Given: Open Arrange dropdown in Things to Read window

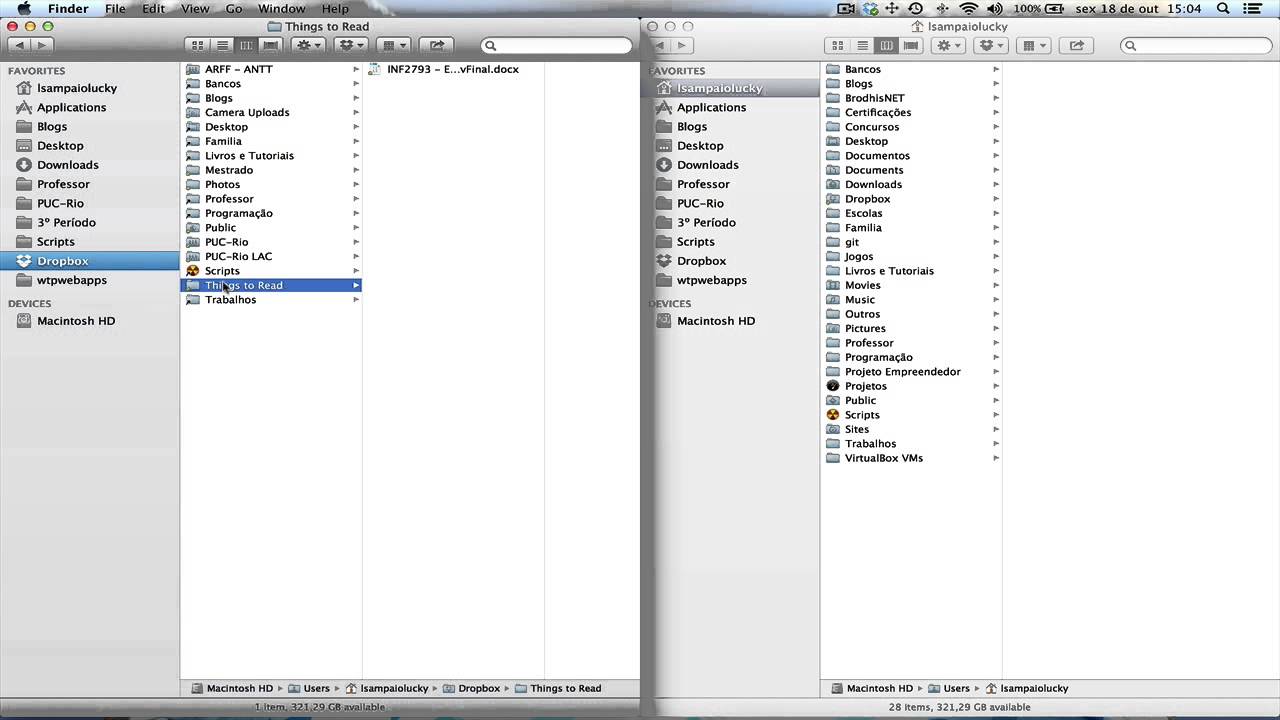Looking at the screenshot, I should point(392,45).
